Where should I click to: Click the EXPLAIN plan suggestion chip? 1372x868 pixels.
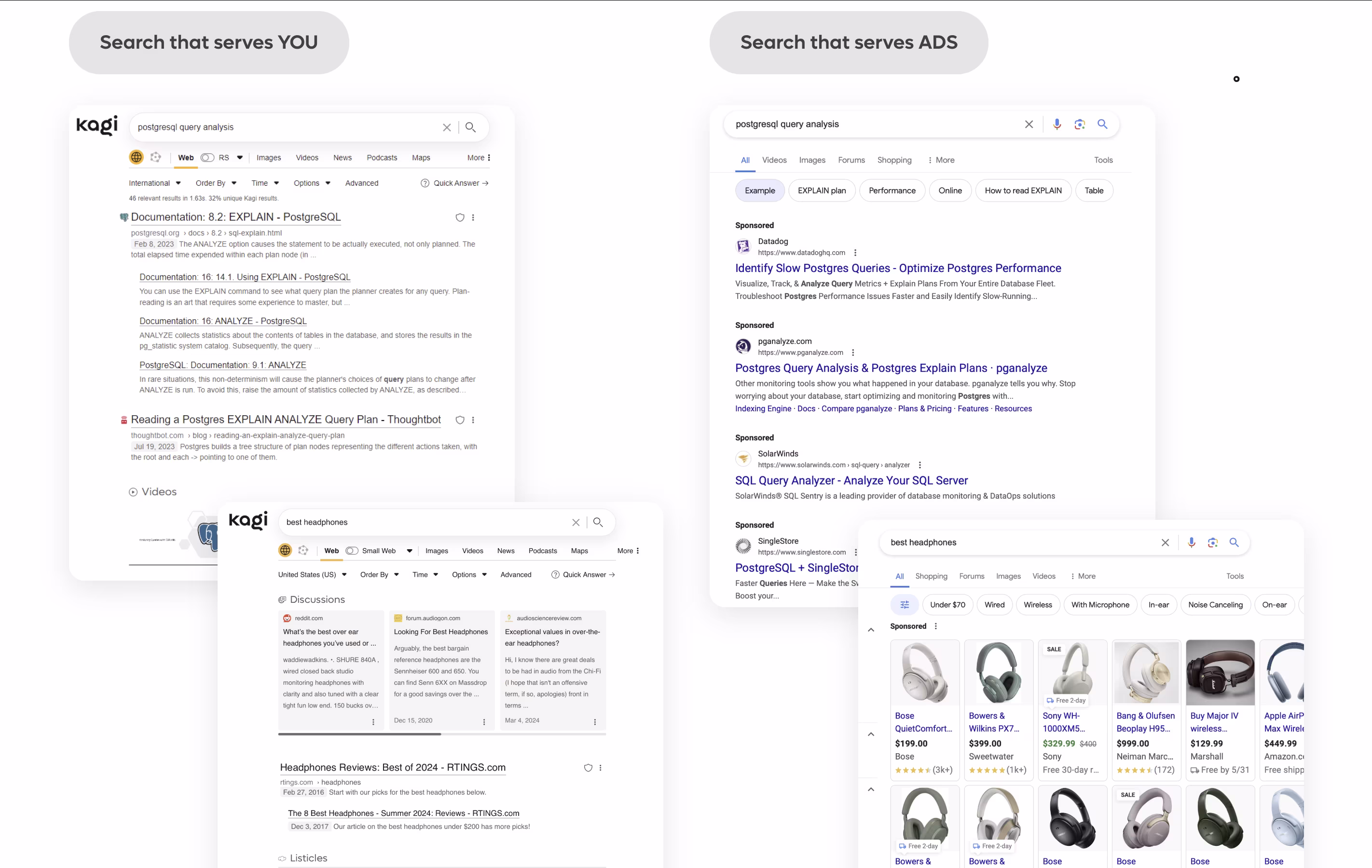[x=822, y=191]
